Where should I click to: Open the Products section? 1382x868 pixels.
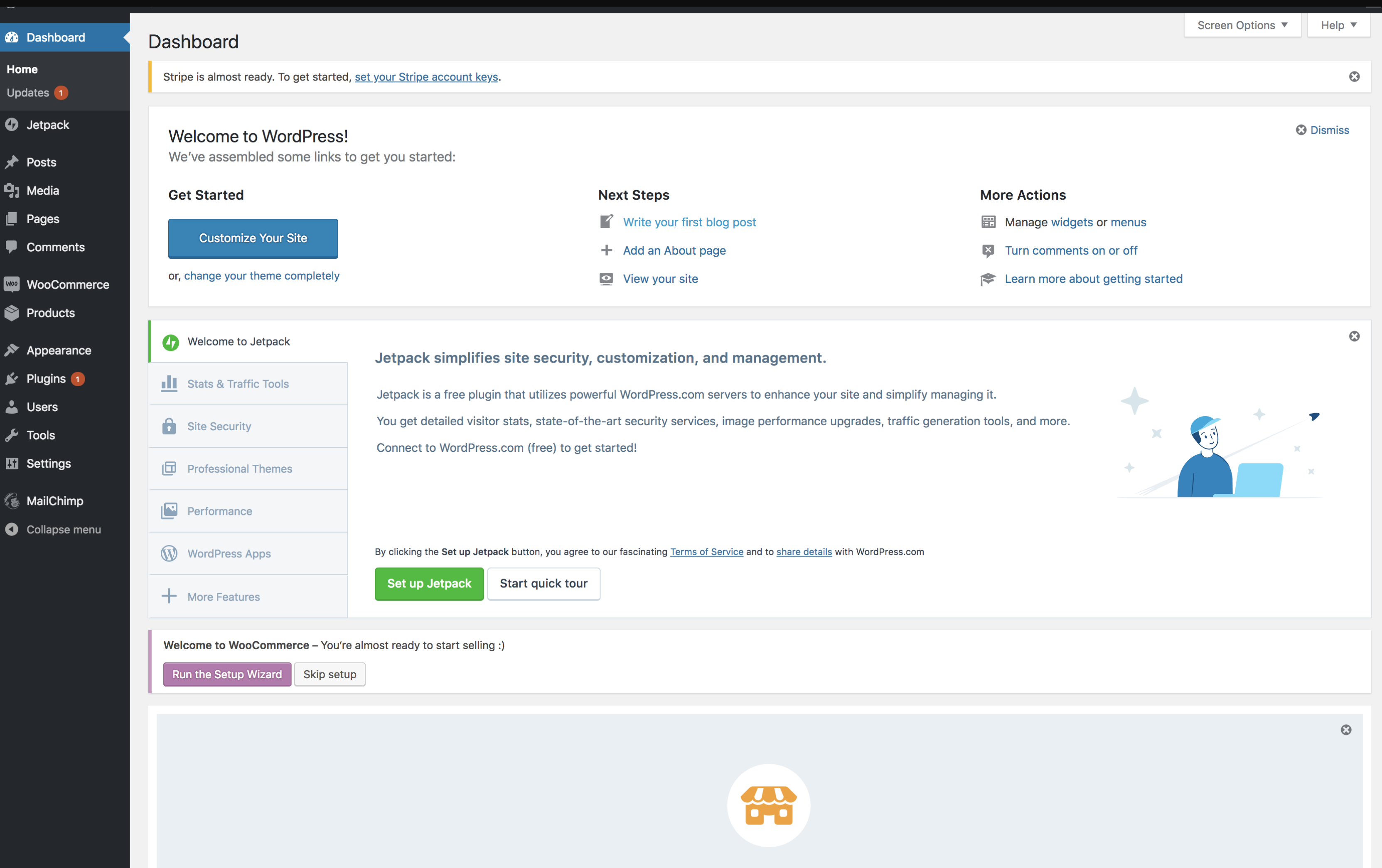[51, 313]
